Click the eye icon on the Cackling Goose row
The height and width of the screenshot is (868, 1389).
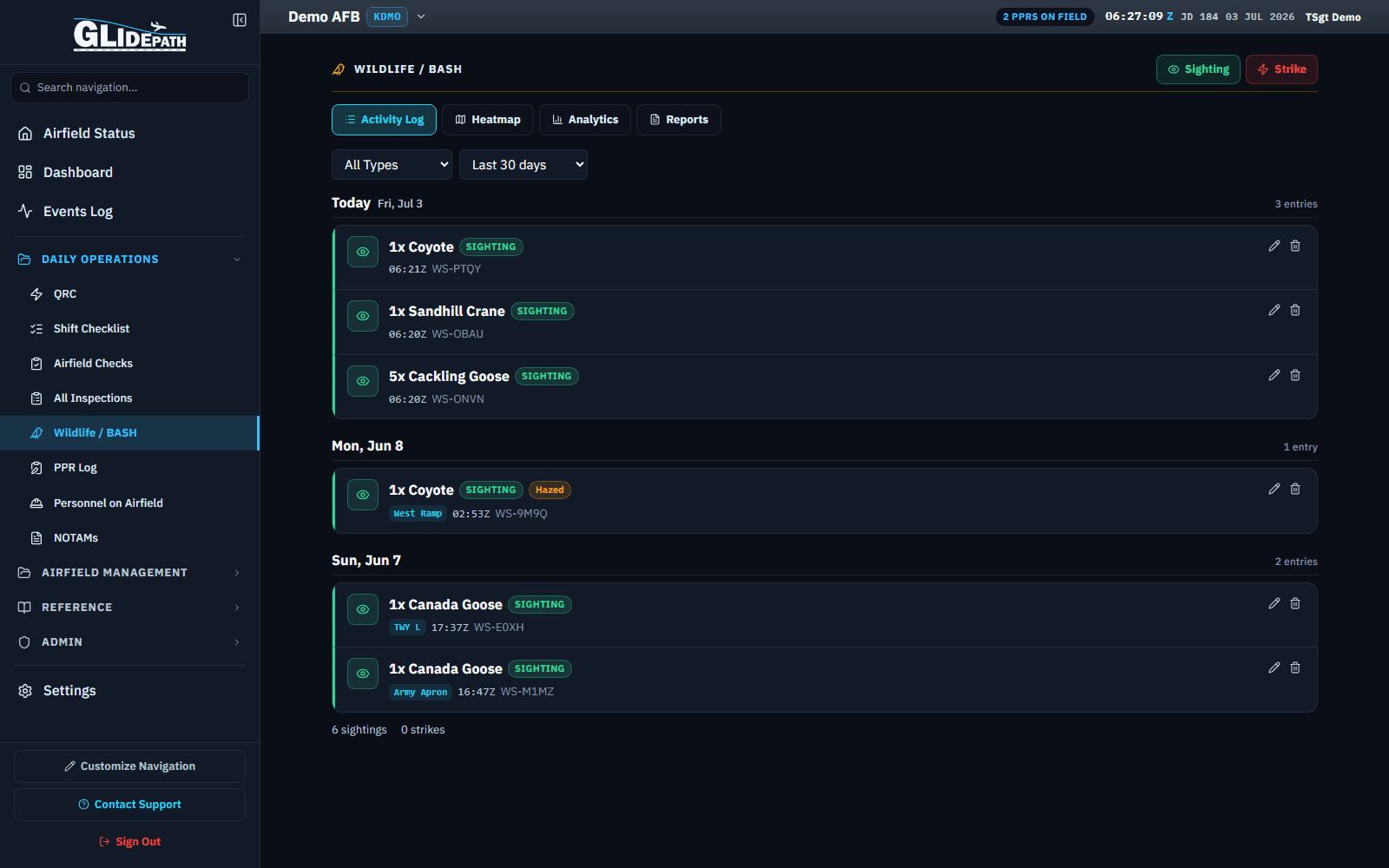(363, 381)
